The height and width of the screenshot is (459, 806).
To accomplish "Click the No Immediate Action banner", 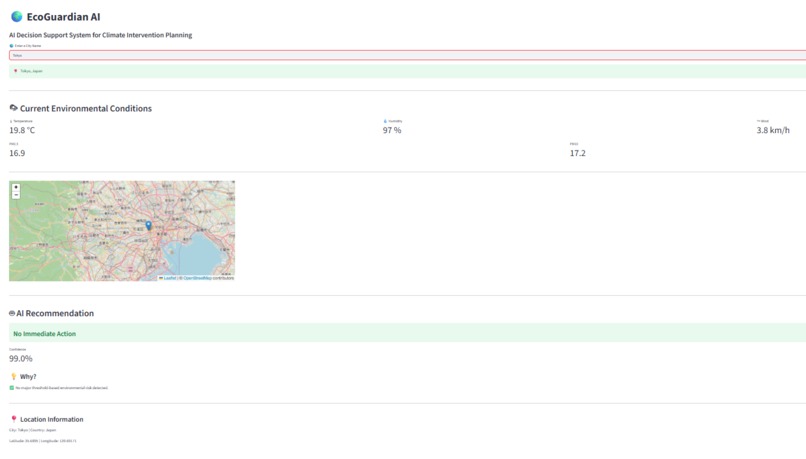I will [x=407, y=333].
